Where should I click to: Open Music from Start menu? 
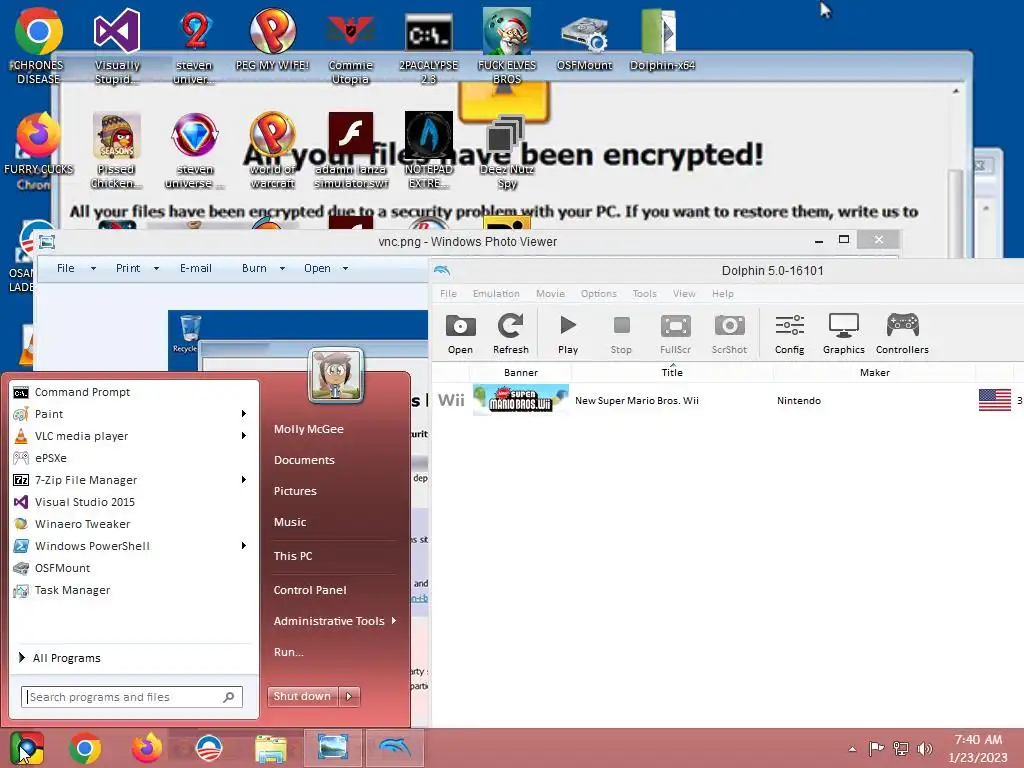point(290,522)
